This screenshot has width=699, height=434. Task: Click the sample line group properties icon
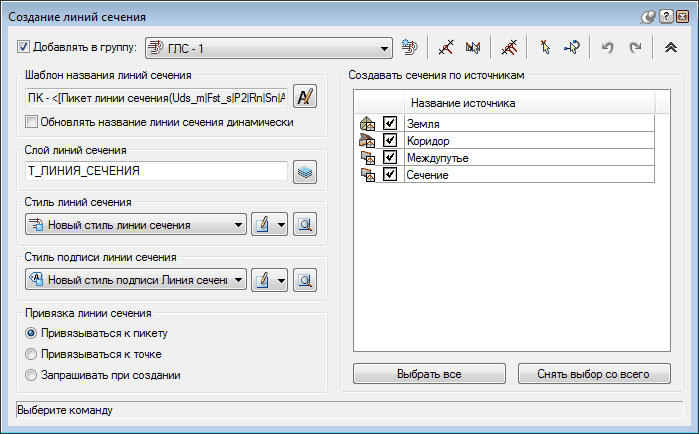(x=408, y=47)
